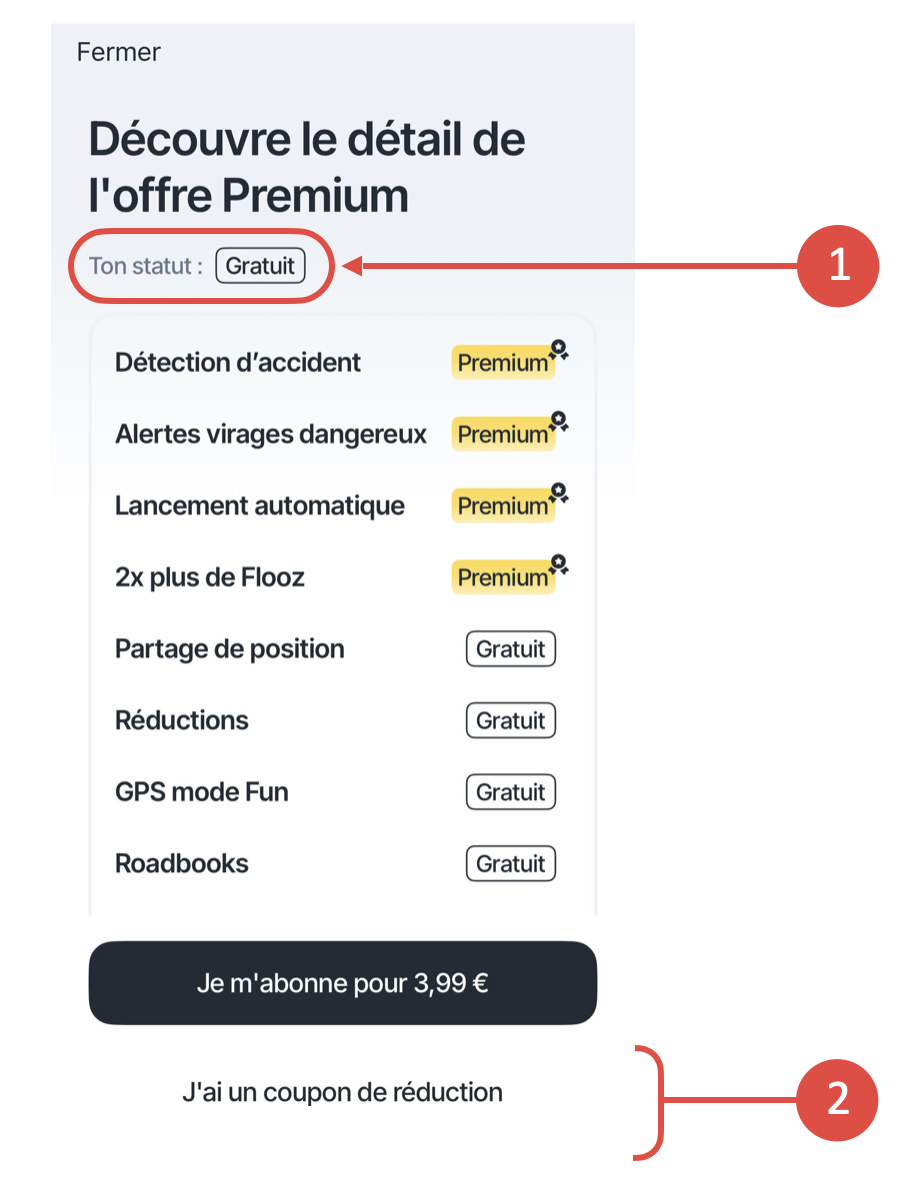The height and width of the screenshot is (1184, 898).
Task: Tap the Fermer link to close
Action: (x=119, y=52)
